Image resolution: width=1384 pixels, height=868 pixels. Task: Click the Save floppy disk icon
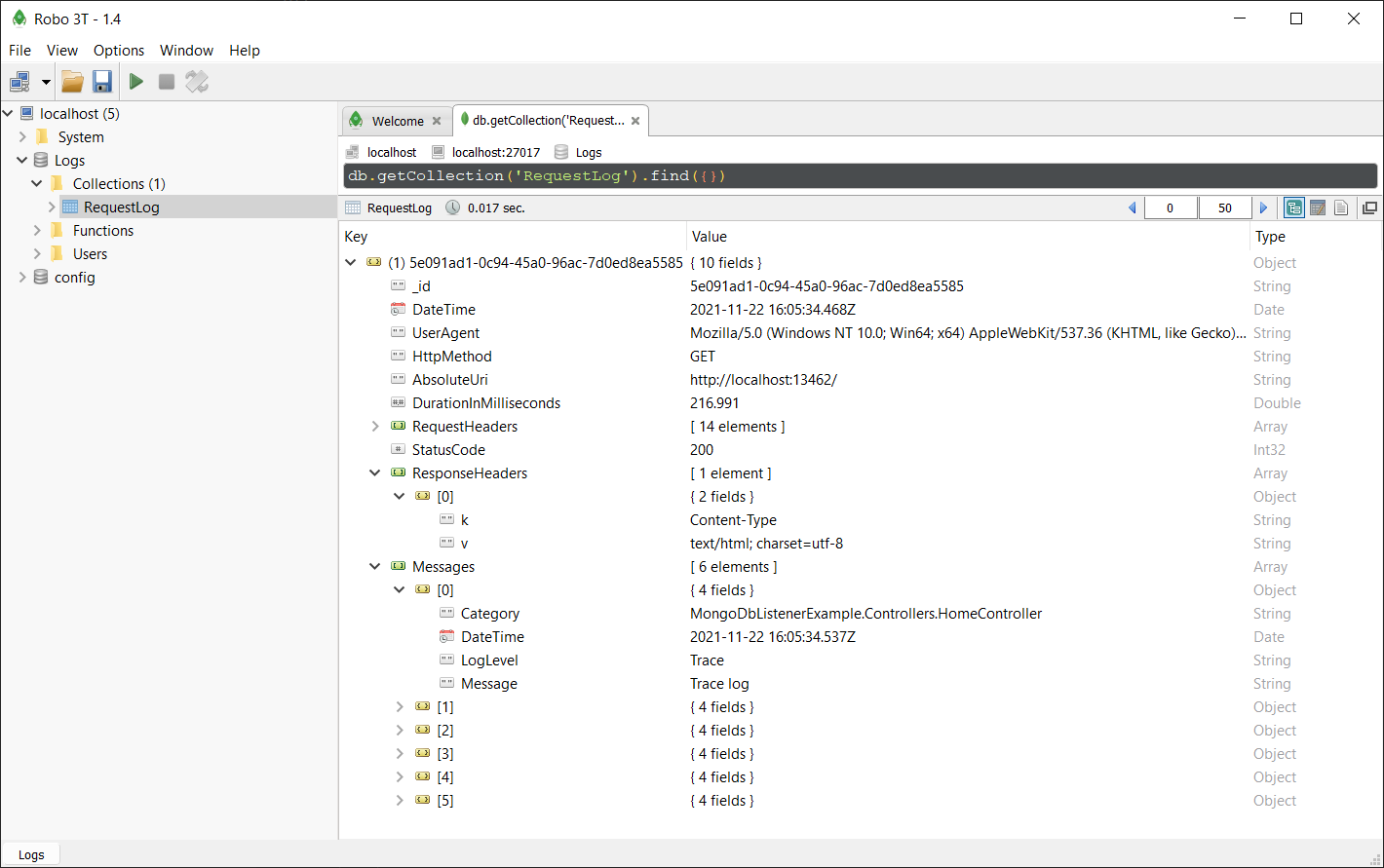click(102, 82)
